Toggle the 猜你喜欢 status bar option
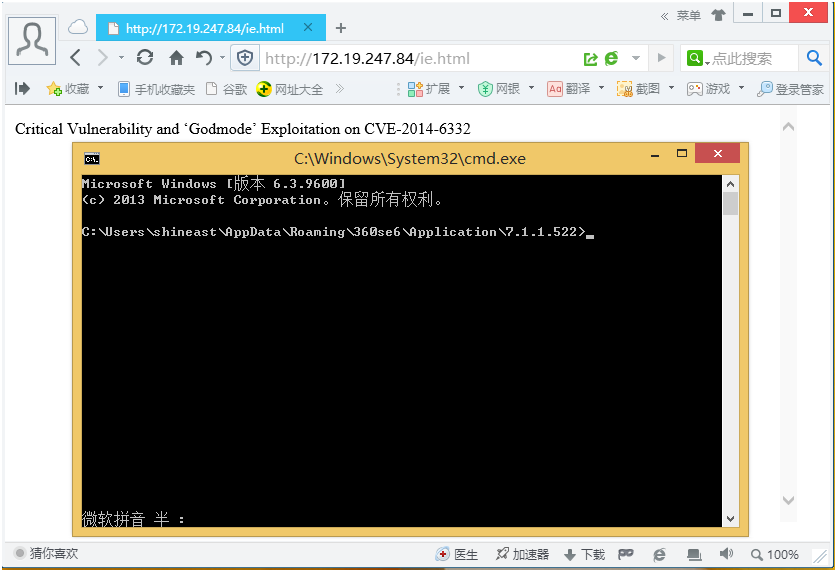 coord(46,553)
